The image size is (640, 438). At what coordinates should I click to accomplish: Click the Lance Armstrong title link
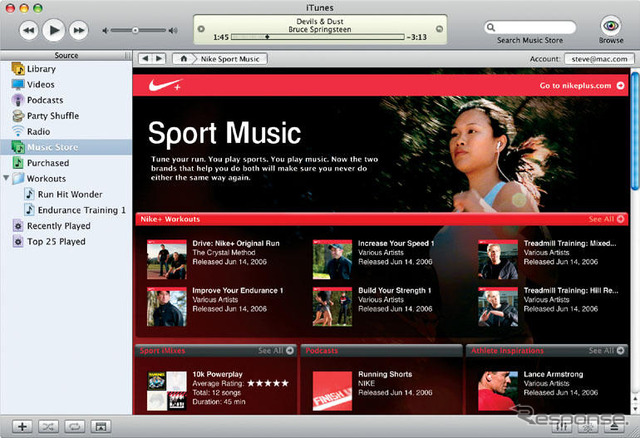(x=553, y=374)
